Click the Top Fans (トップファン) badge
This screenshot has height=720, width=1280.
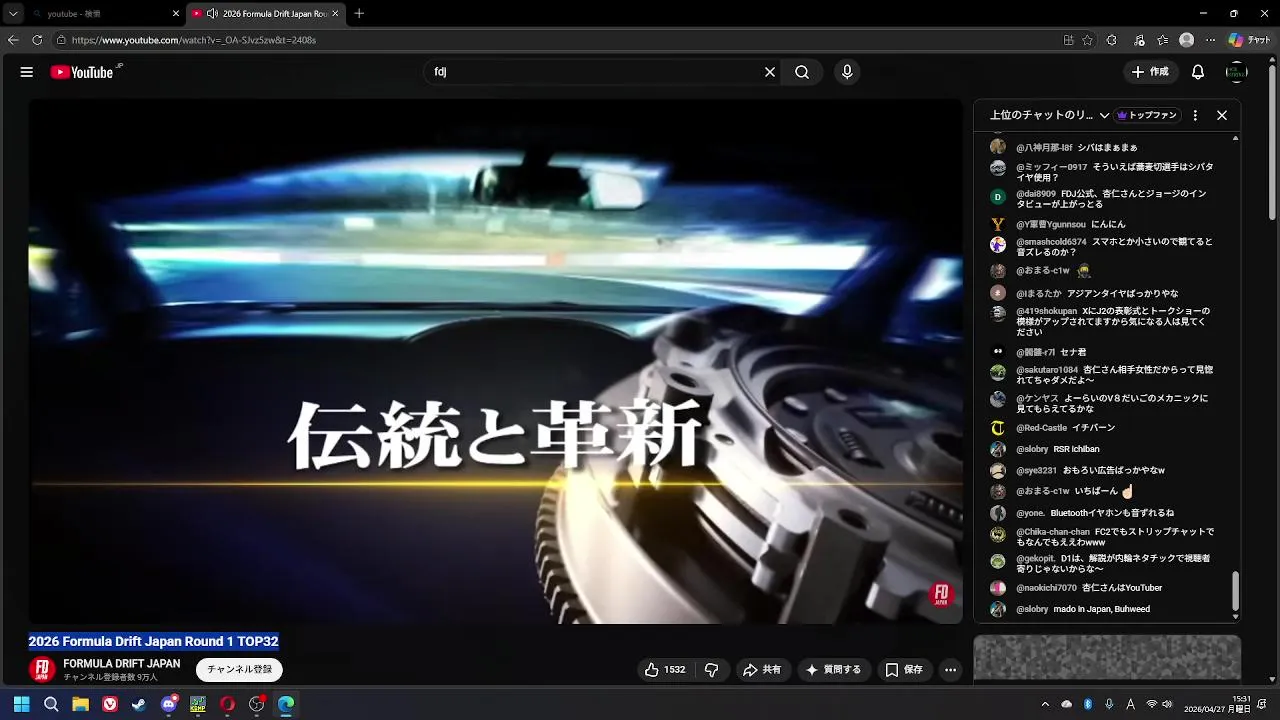[1148, 115]
